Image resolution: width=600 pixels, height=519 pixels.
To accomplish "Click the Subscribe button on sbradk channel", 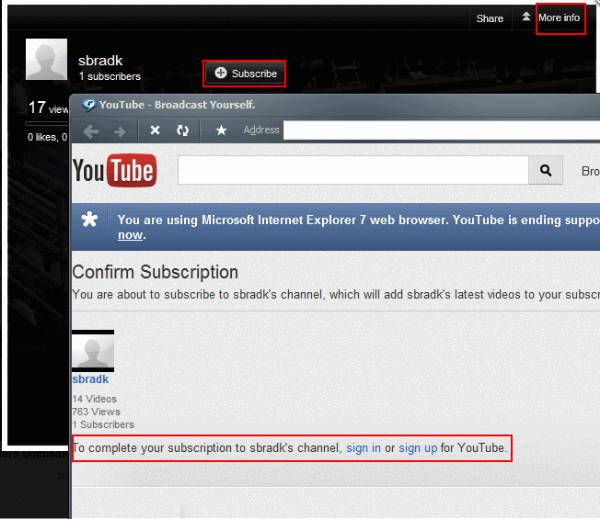I will [245, 73].
